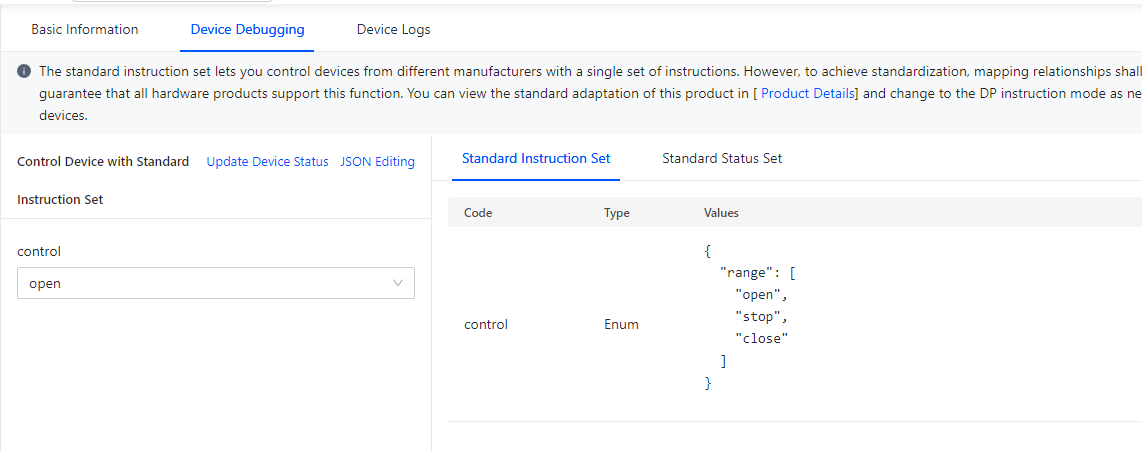Click the info icon in the notice banner
The height and width of the screenshot is (451, 1142).
pyautogui.click(x=24, y=71)
